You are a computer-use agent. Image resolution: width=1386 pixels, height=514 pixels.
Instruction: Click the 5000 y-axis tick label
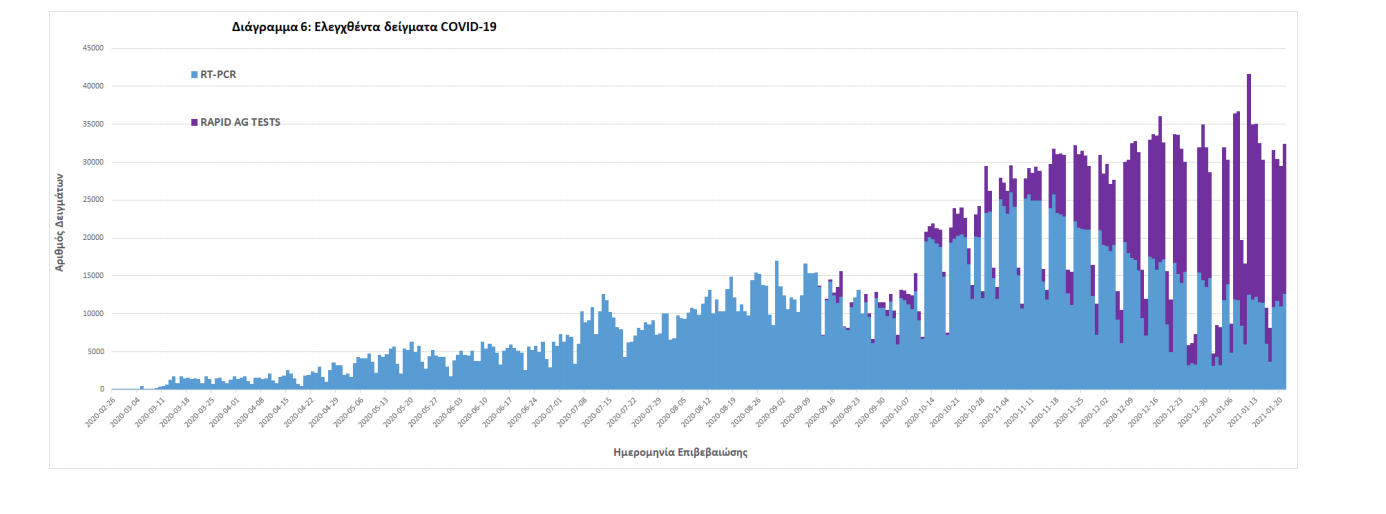[95, 351]
